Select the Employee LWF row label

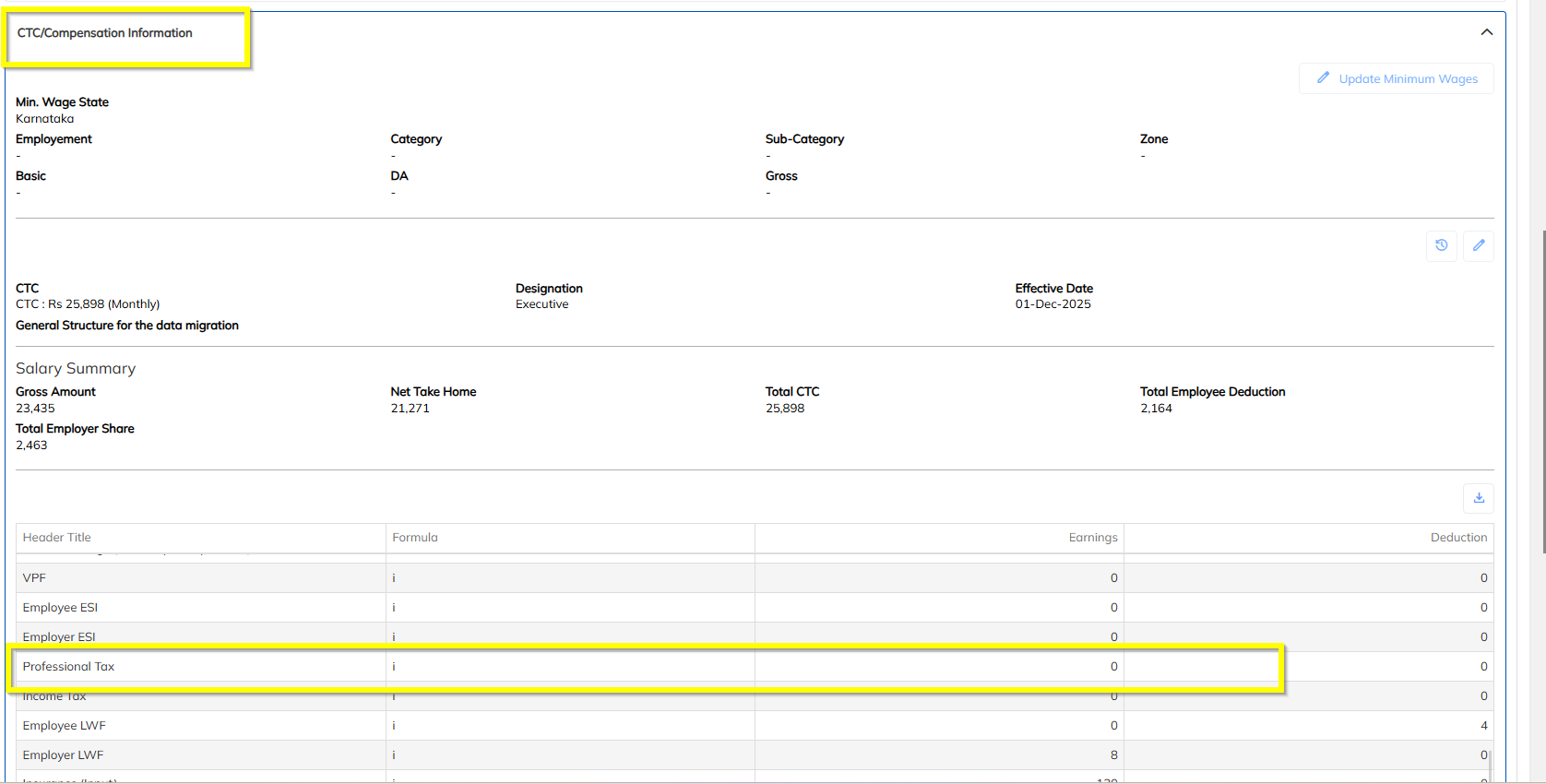tap(65, 726)
